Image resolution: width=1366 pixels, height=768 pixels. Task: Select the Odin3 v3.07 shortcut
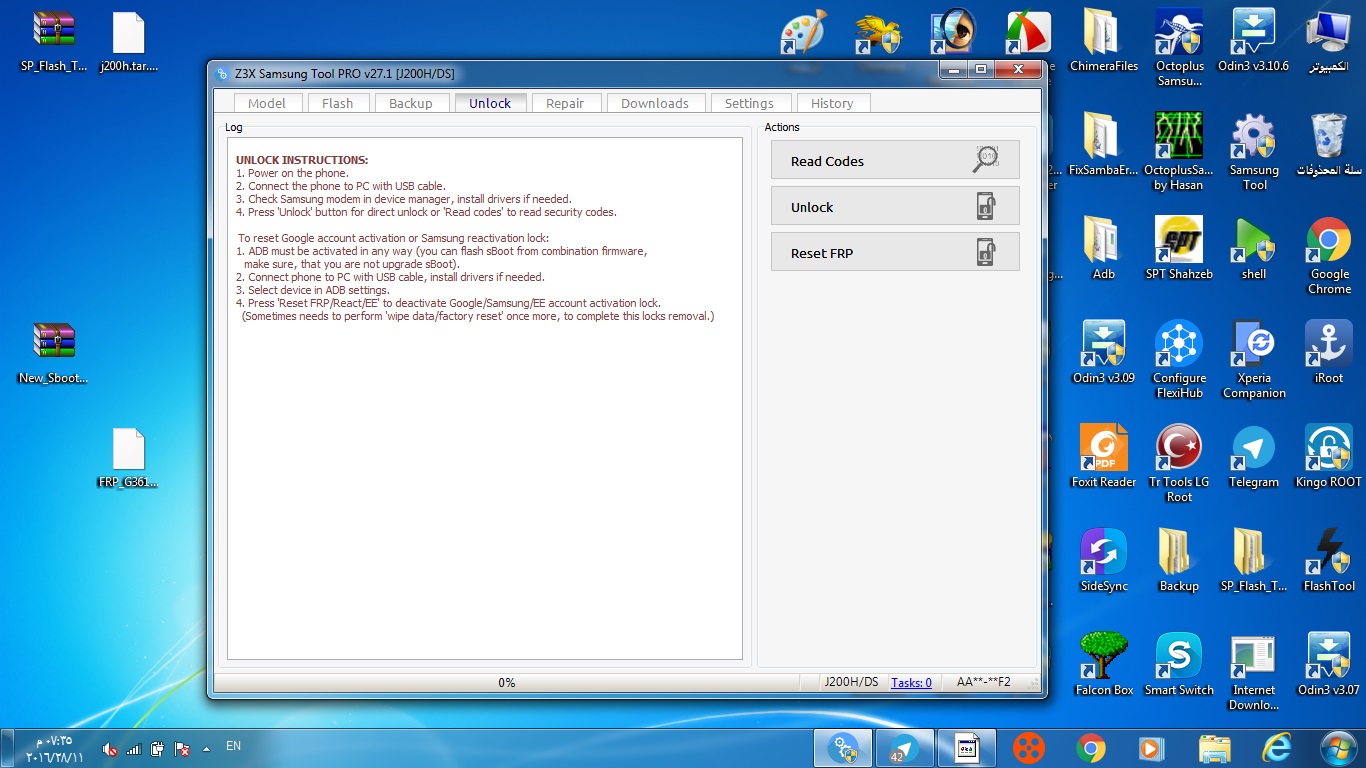tap(1329, 665)
